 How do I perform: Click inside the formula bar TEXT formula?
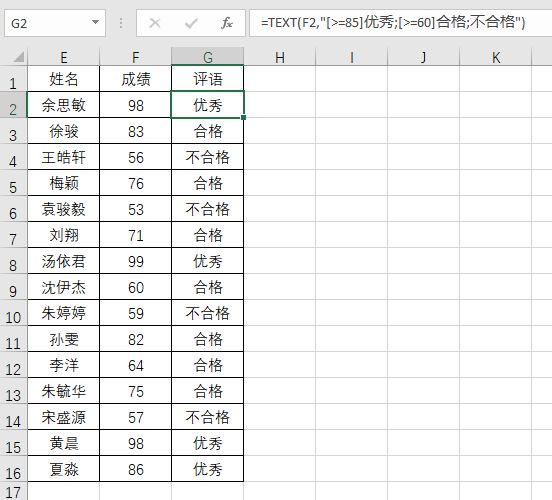[x=393, y=23]
